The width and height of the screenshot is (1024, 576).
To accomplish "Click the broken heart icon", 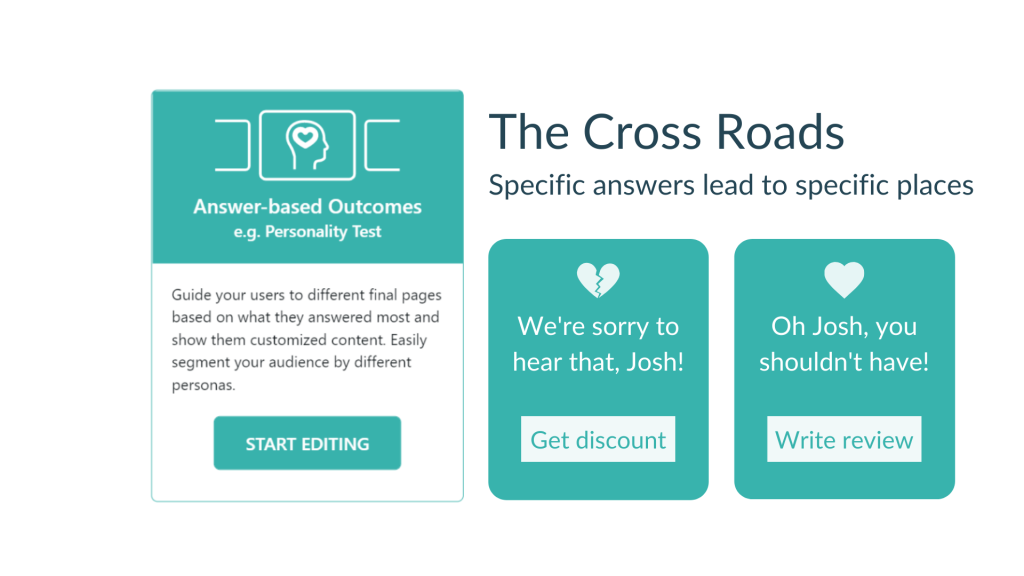I will (598, 280).
